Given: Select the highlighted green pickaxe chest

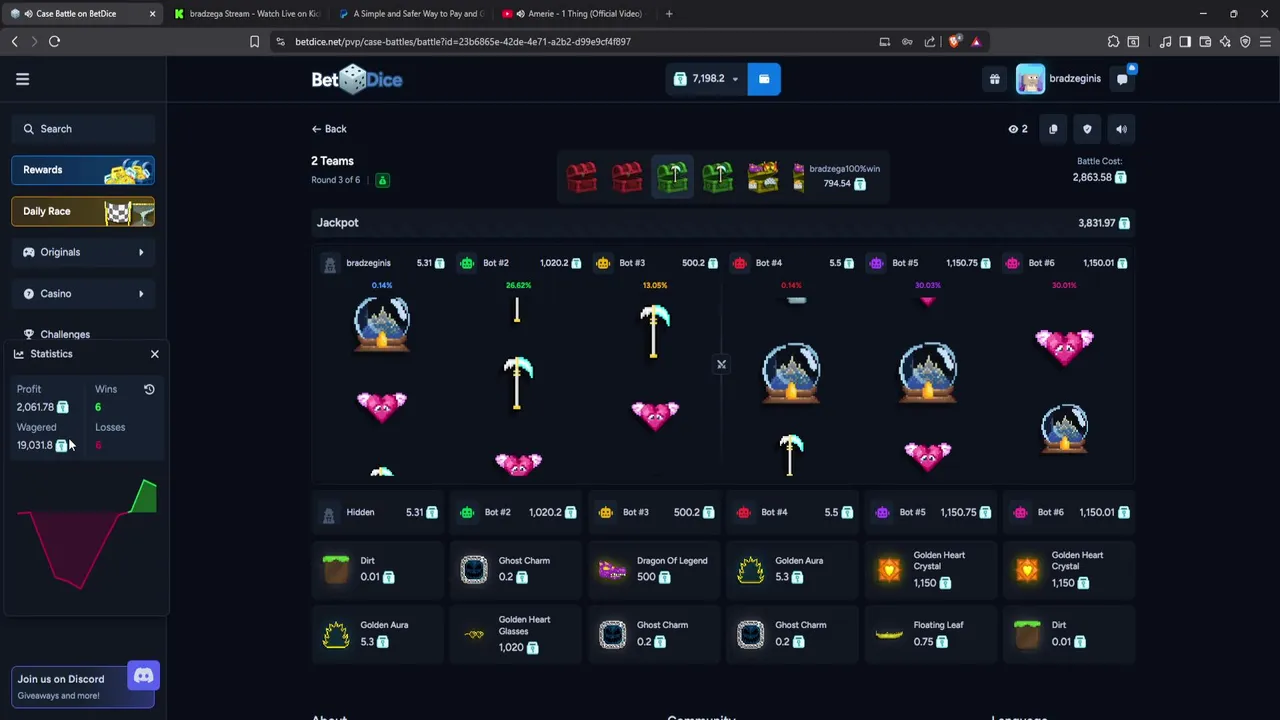Looking at the screenshot, I should pos(672,177).
